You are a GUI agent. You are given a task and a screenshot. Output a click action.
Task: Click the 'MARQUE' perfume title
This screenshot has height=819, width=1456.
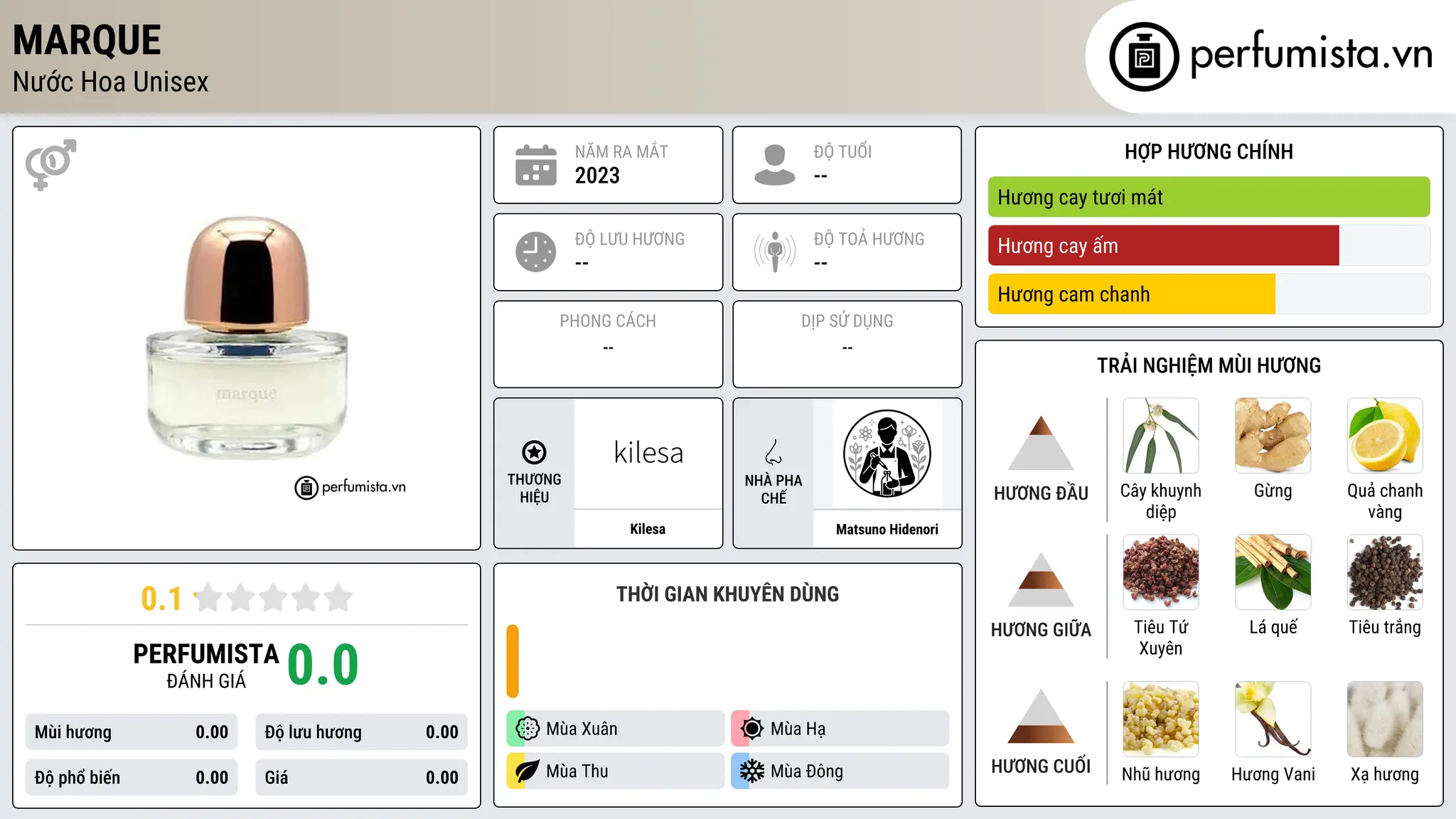click(x=87, y=40)
